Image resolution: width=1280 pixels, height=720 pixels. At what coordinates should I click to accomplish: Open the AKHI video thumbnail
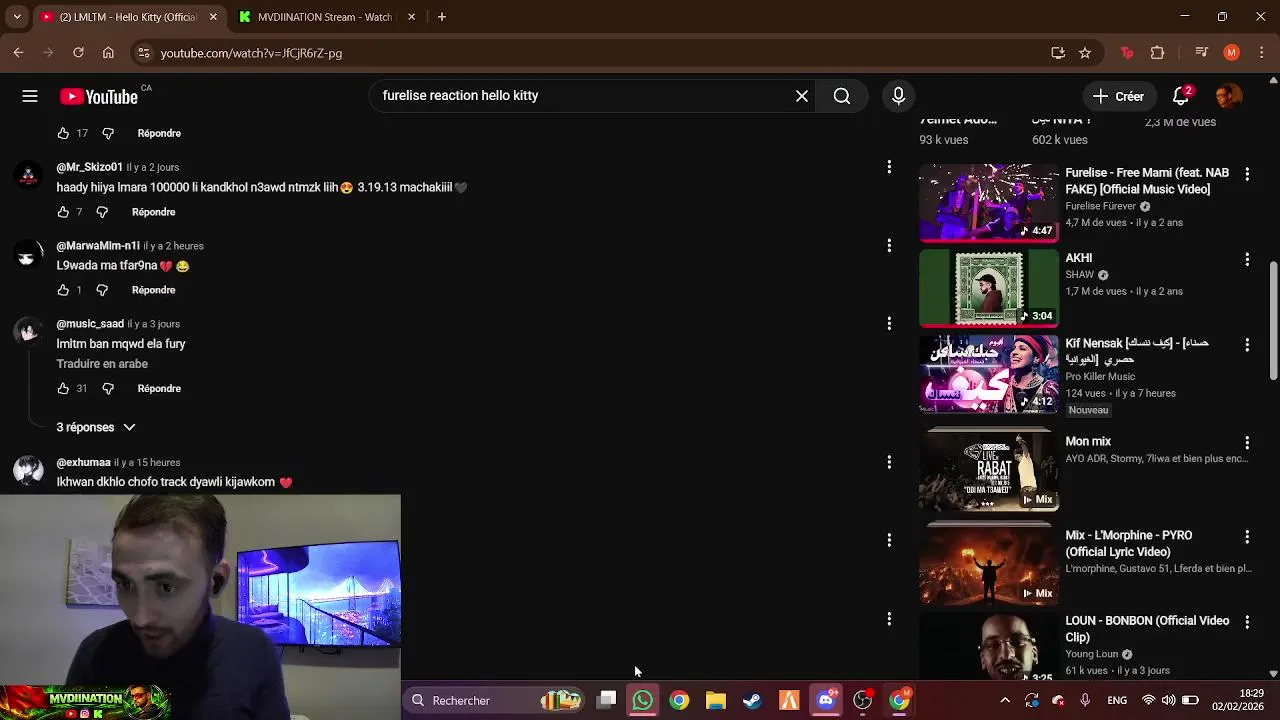(988, 288)
